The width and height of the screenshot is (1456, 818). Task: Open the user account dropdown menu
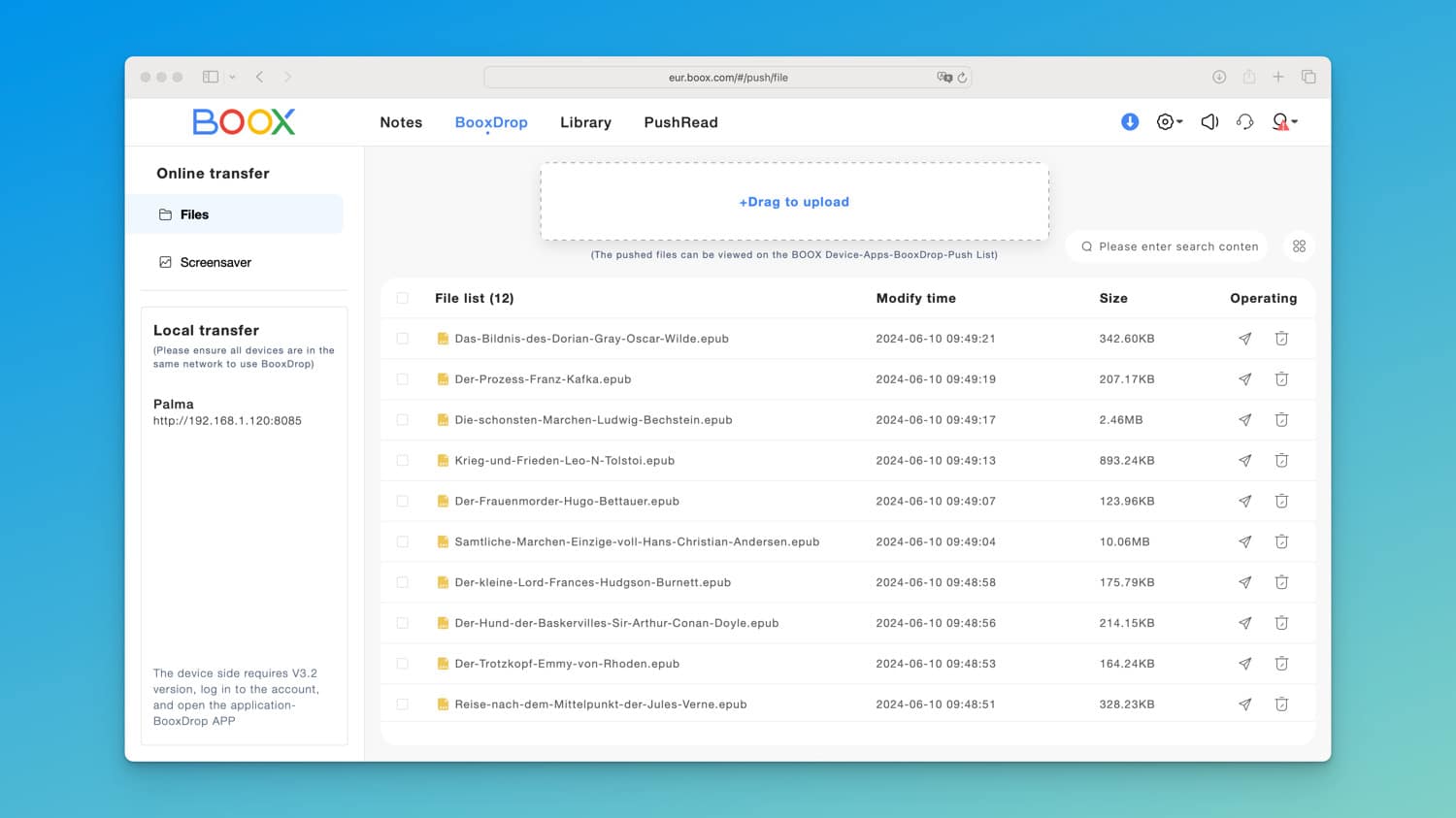pyautogui.click(x=1284, y=122)
